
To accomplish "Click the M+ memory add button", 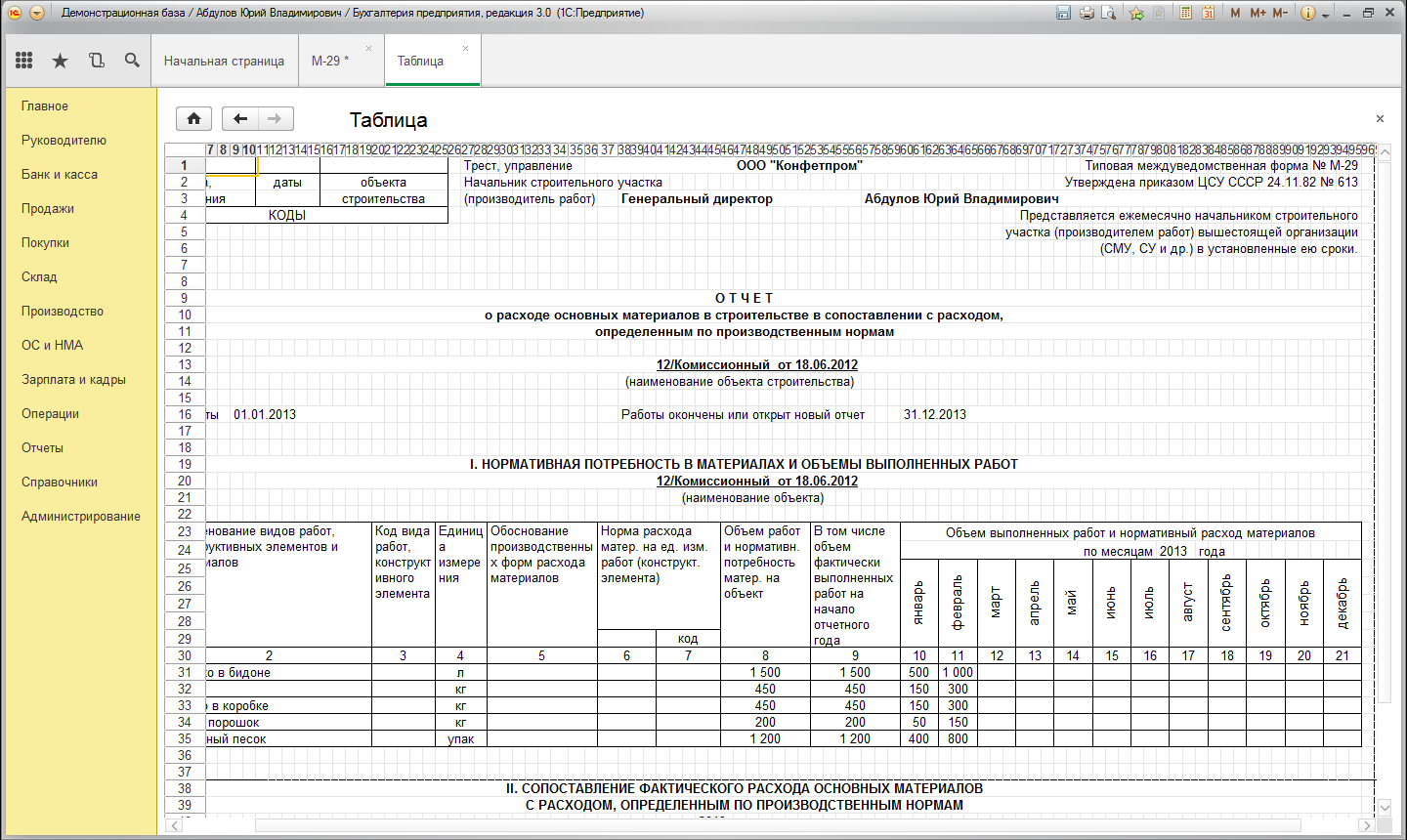I will point(1258,13).
